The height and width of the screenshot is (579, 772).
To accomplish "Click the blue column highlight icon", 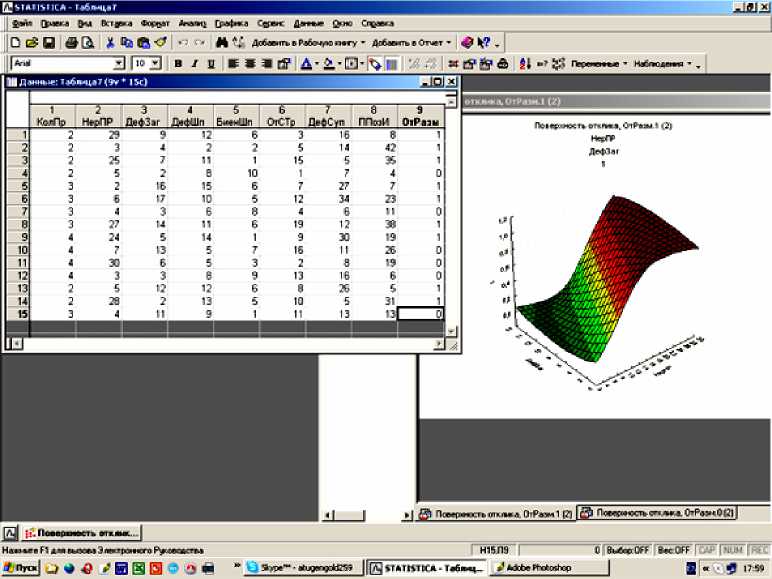I will point(391,64).
